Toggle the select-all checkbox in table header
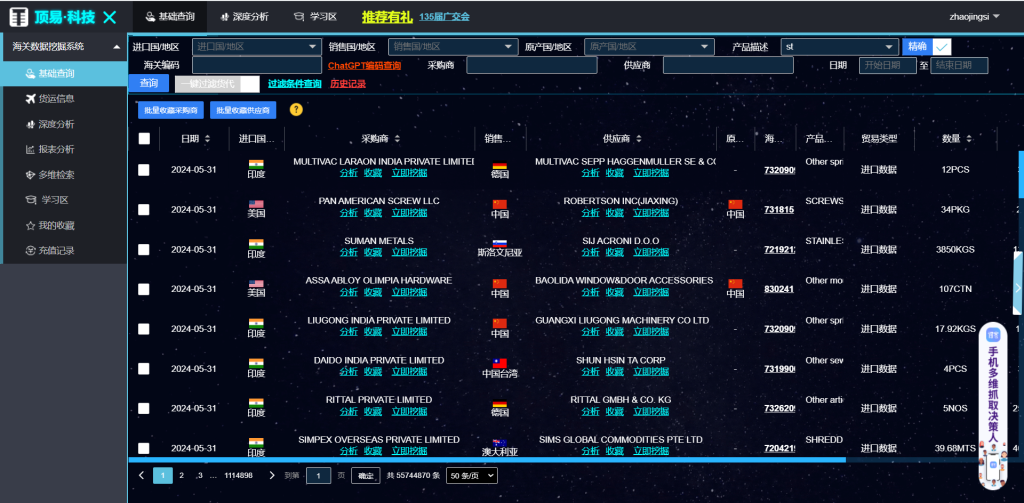This screenshot has height=503, width=1024. coord(144,139)
